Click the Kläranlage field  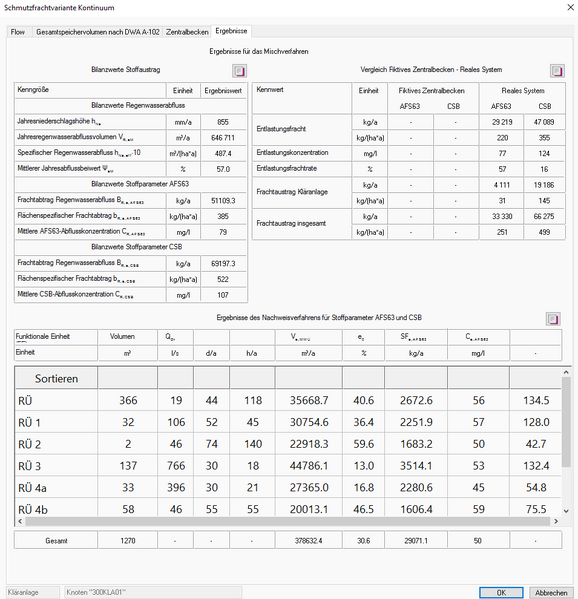(33, 593)
